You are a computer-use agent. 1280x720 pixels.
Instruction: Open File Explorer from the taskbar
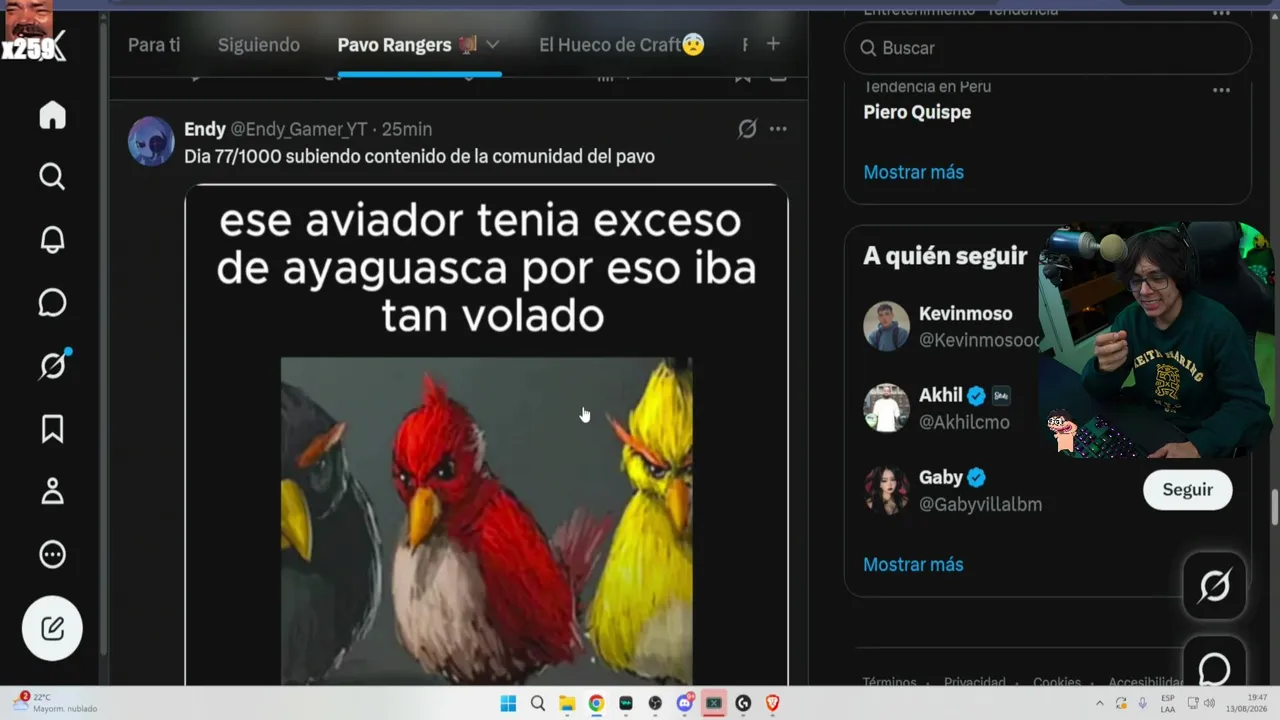[566, 703]
